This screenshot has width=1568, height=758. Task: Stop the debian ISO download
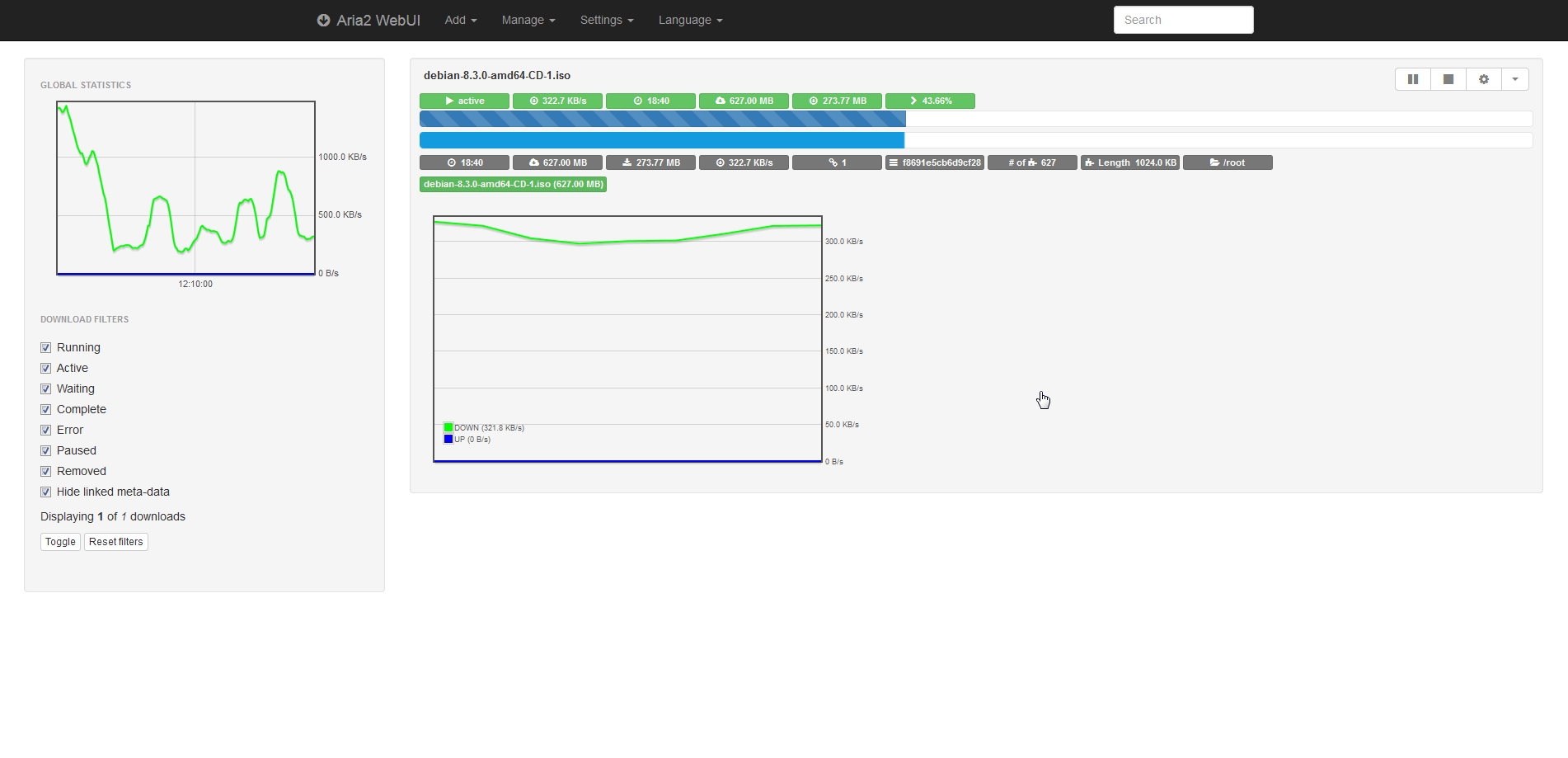1448,79
